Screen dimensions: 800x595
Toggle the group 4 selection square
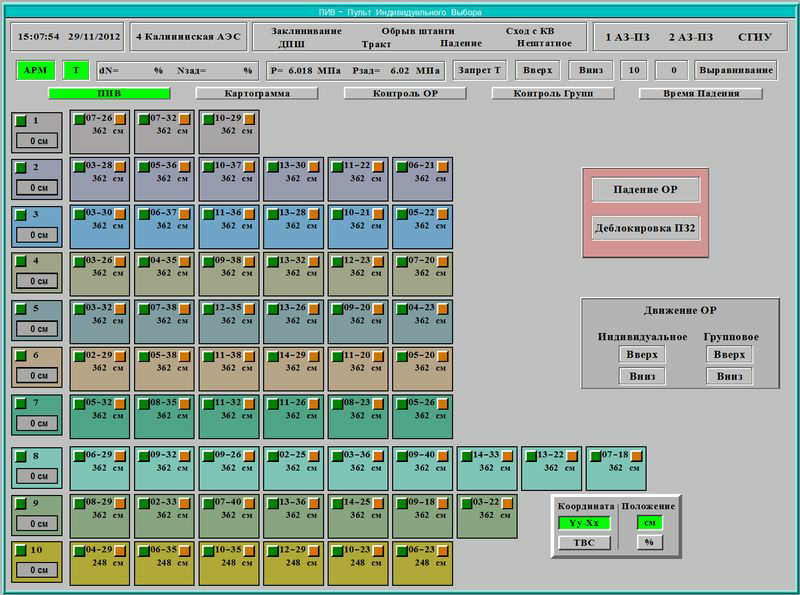(20, 261)
